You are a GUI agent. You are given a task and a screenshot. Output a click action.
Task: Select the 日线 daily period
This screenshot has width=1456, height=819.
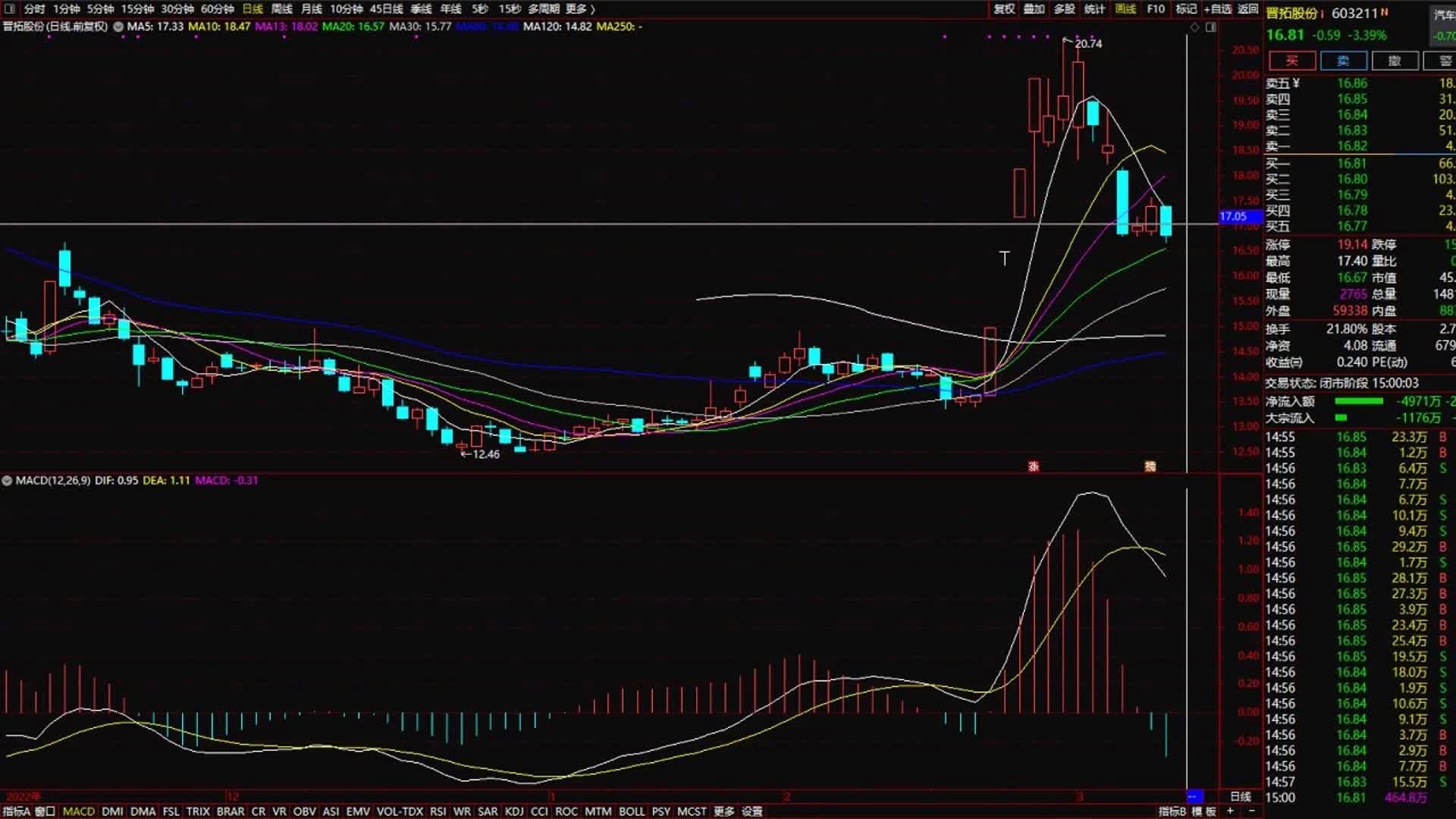click(253, 9)
